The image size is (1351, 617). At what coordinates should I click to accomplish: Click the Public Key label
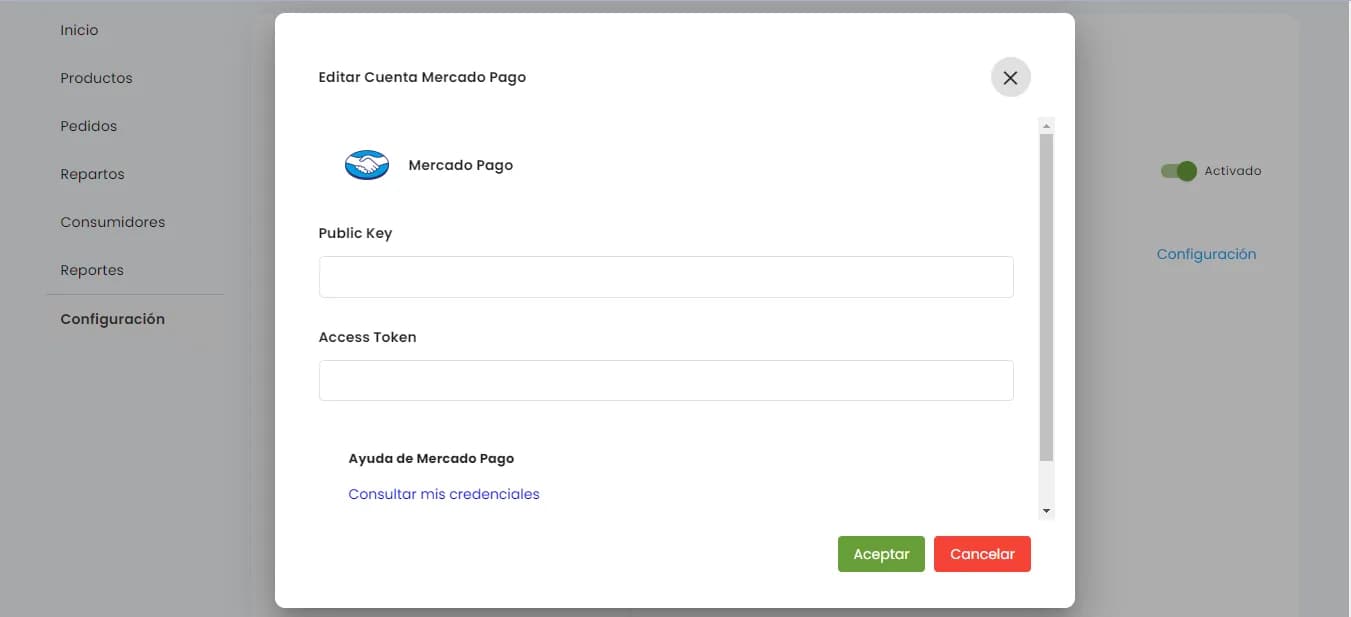tap(355, 233)
